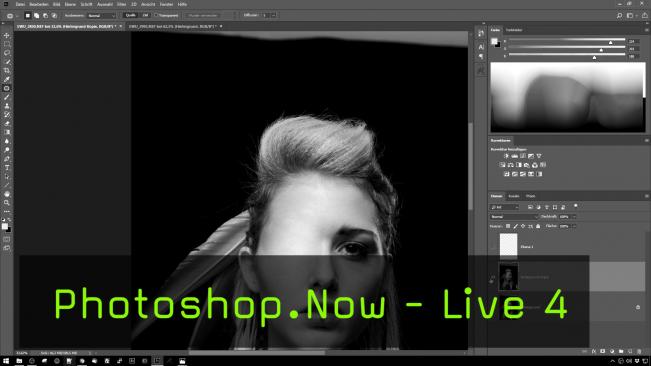
Task: Select the Type tool
Action: tap(7, 168)
